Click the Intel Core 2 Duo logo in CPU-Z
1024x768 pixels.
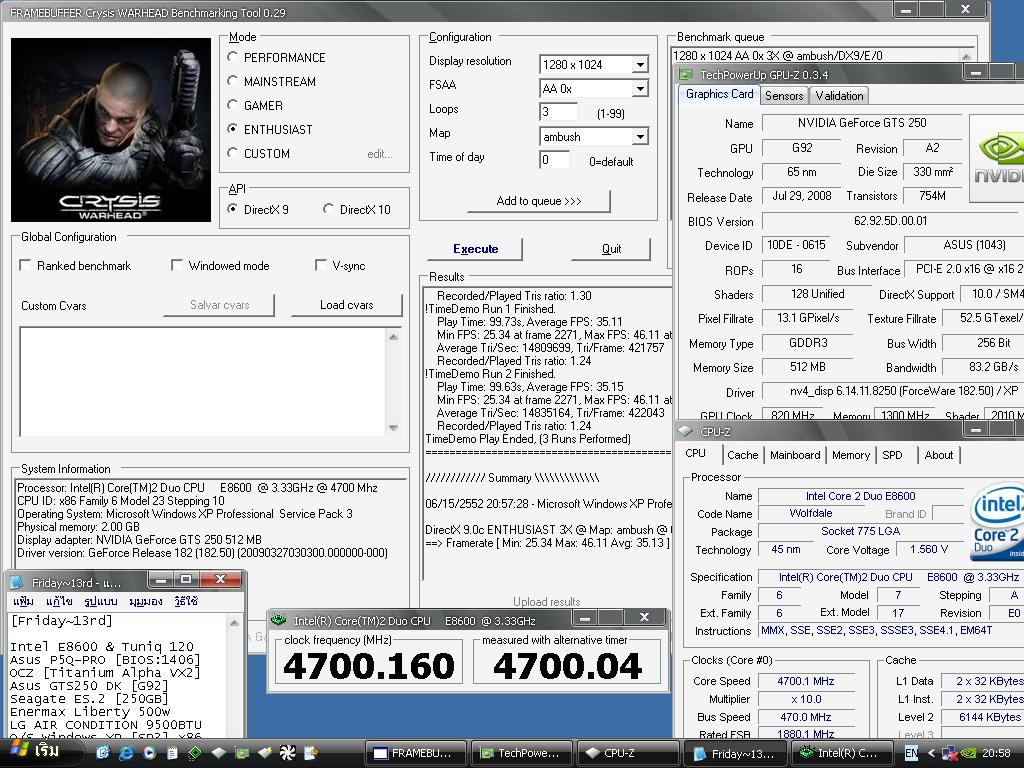pyautogui.click(x=997, y=522)
